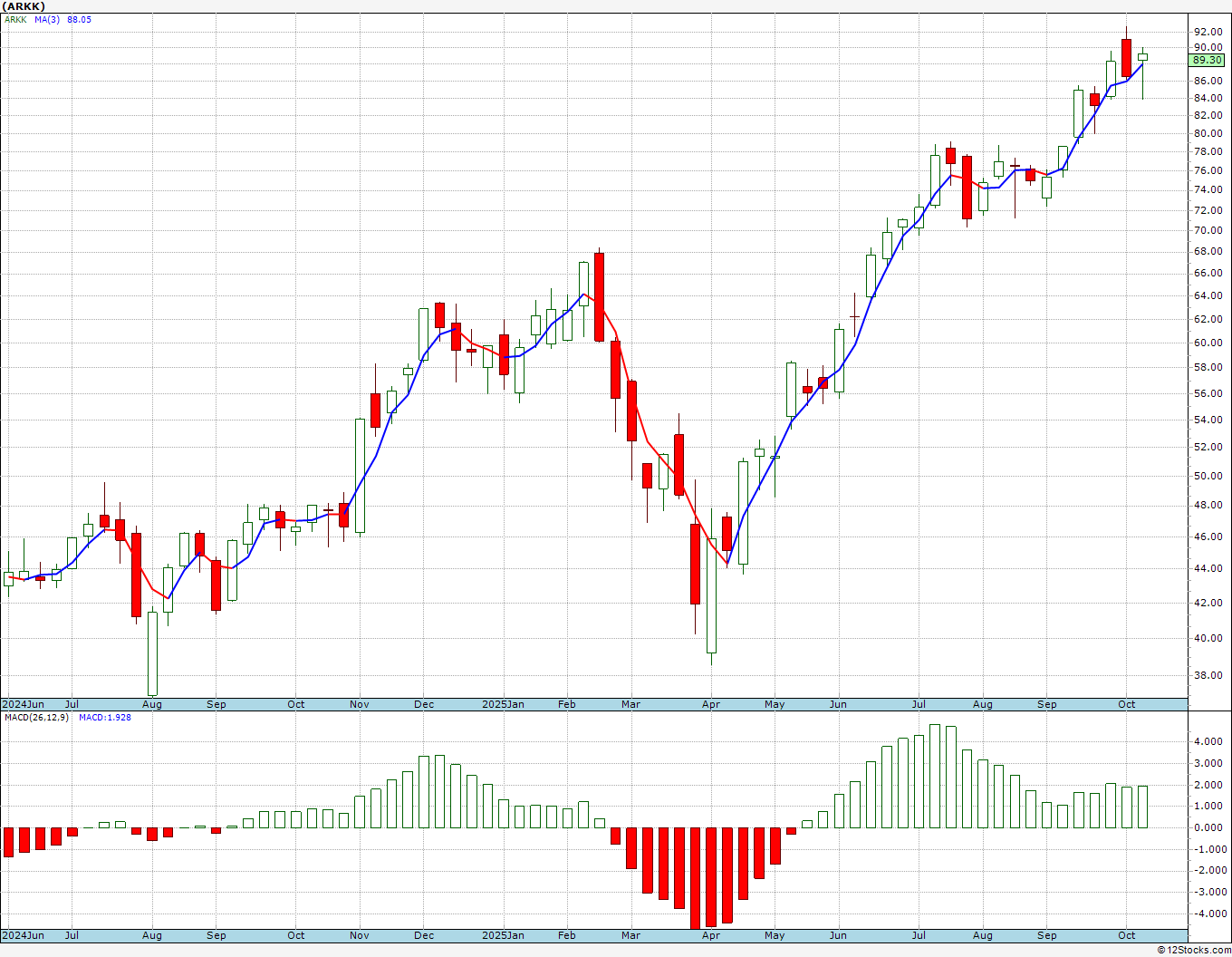Select the "3.000" MACD axis label
Image resolution: width=1232 pixels, height=957 pixels.
point(1209,763)
